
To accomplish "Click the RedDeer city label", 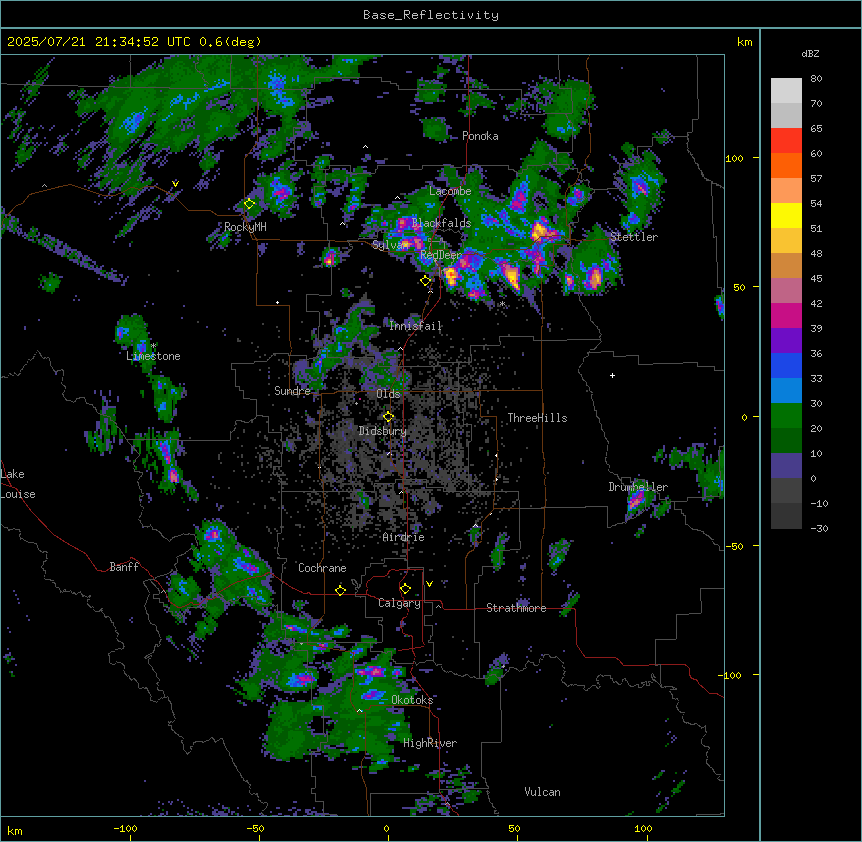I will click(441, 255).
